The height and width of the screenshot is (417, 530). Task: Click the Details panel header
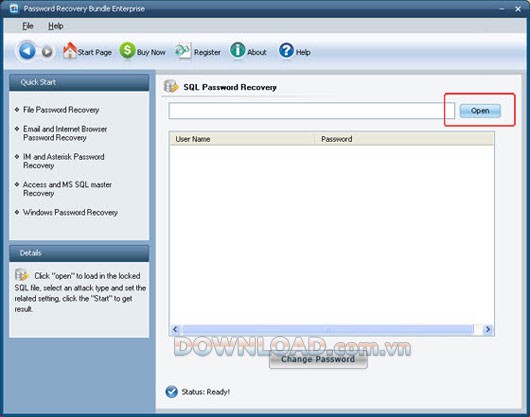point(79,253)
